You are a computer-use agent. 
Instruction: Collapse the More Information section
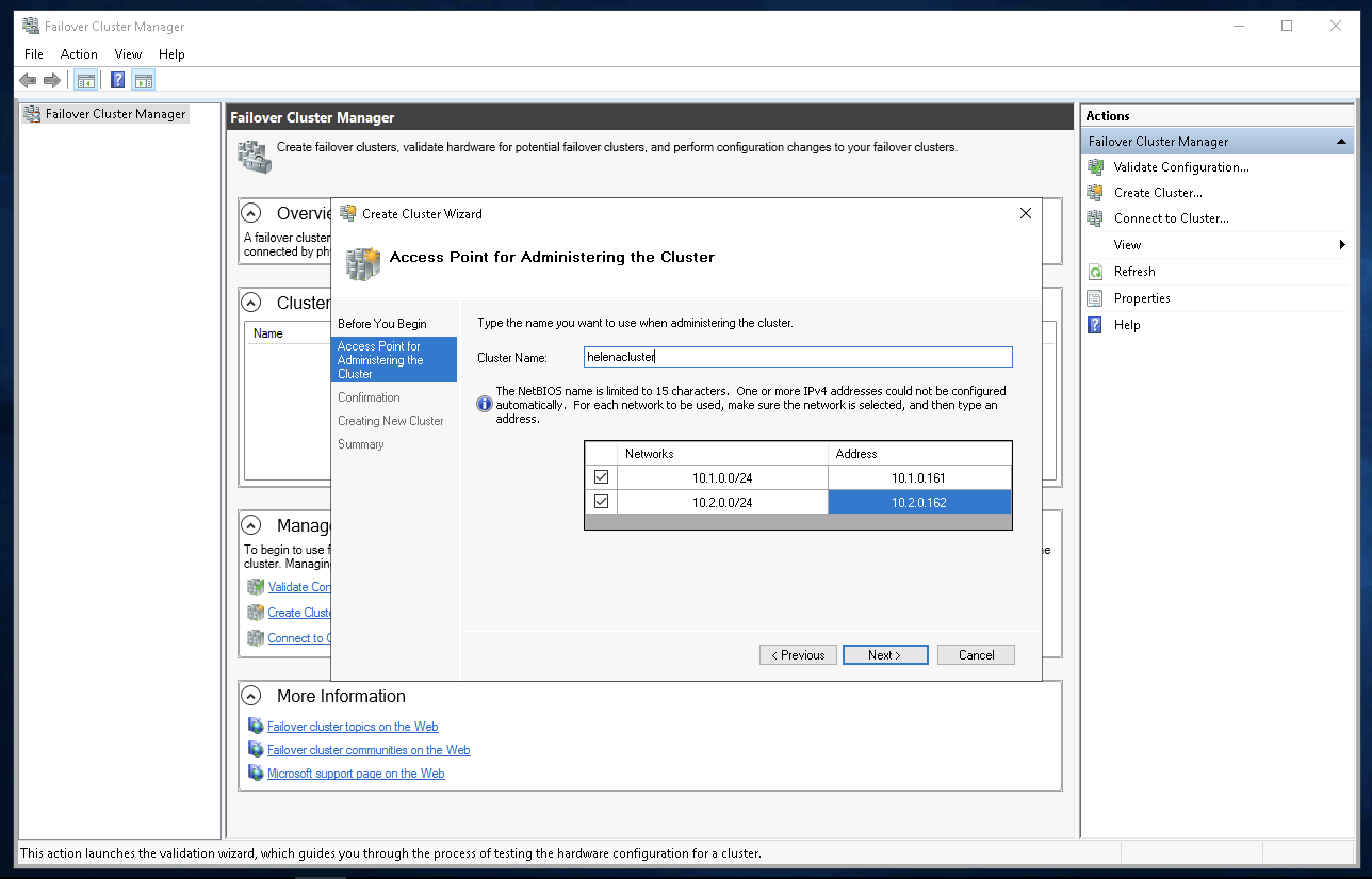pos(251,696)
